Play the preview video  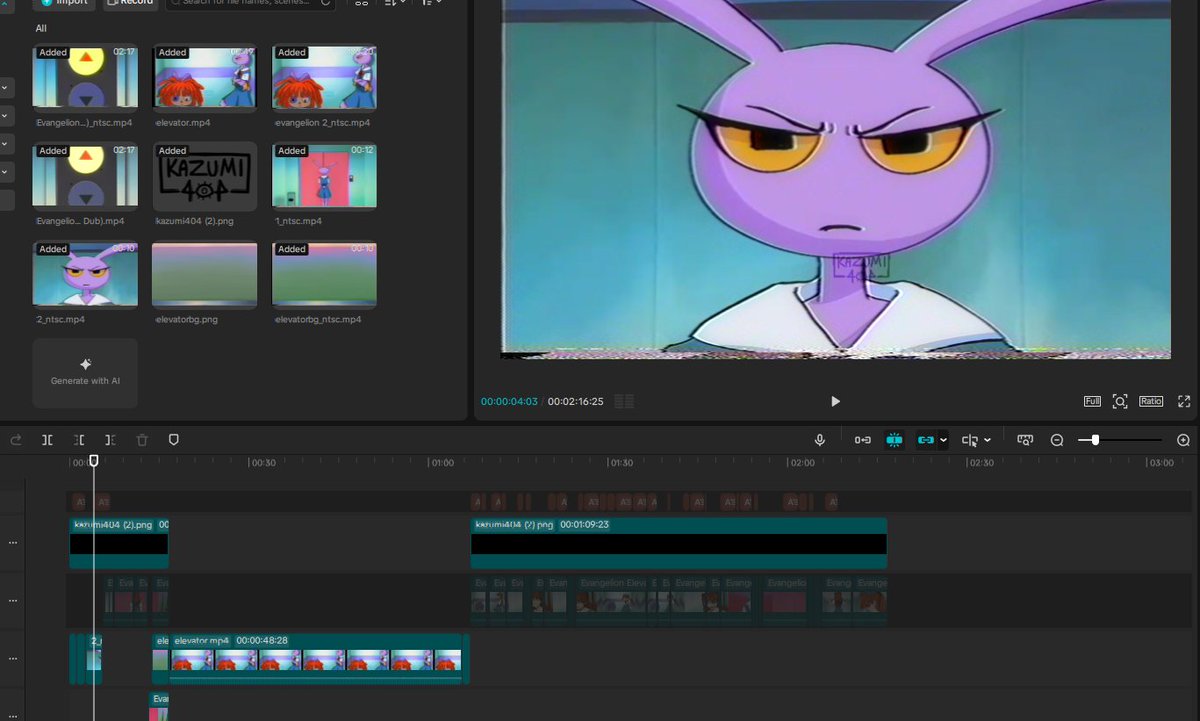click(835, 401)
